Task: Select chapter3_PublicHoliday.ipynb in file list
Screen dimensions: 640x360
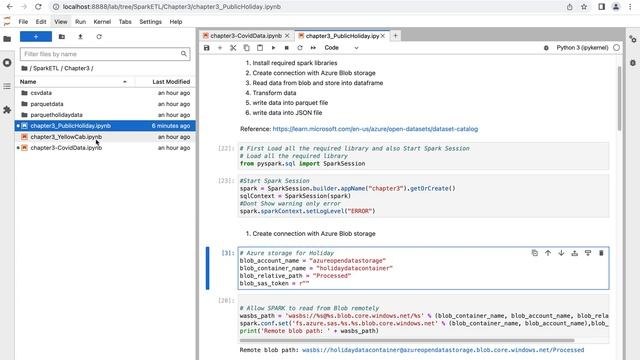Action: pyautogui.click(x=105, y=126)
